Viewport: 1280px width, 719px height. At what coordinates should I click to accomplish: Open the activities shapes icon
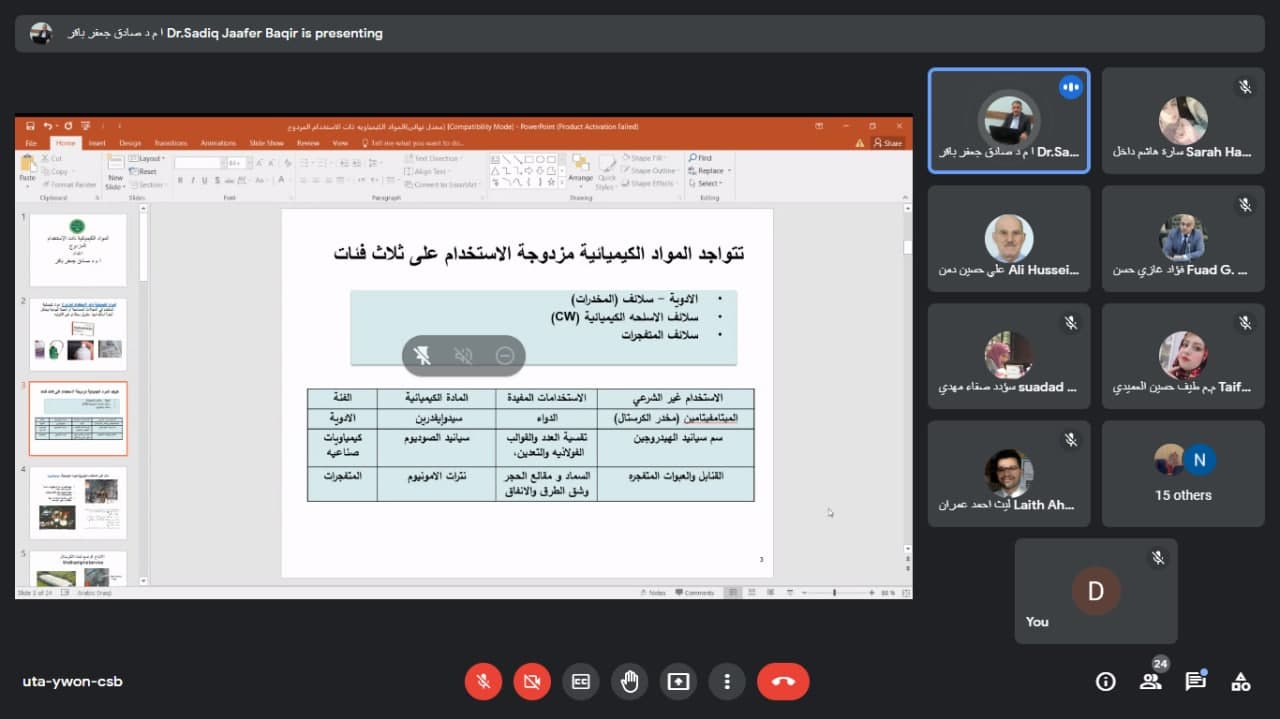1240,682
